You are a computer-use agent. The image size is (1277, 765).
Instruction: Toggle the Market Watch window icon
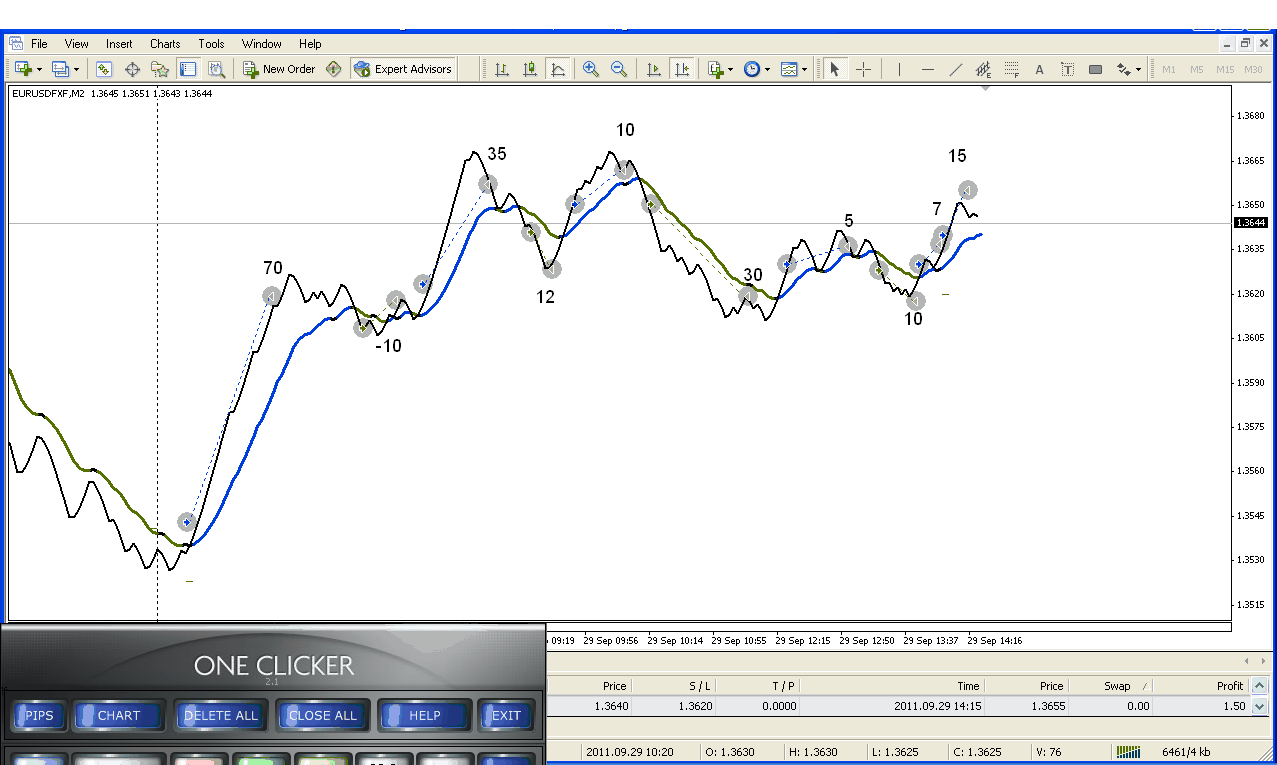104,69
